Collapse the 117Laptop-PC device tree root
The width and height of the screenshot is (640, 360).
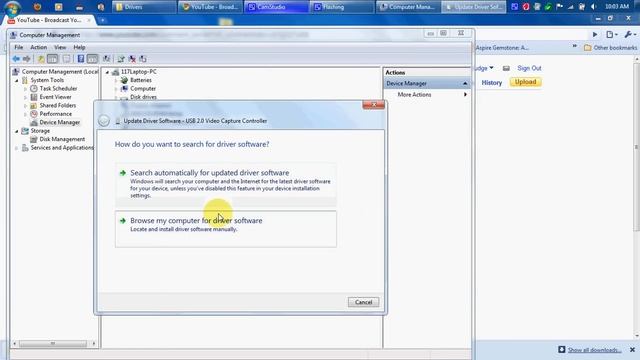(x=107, y=72)
